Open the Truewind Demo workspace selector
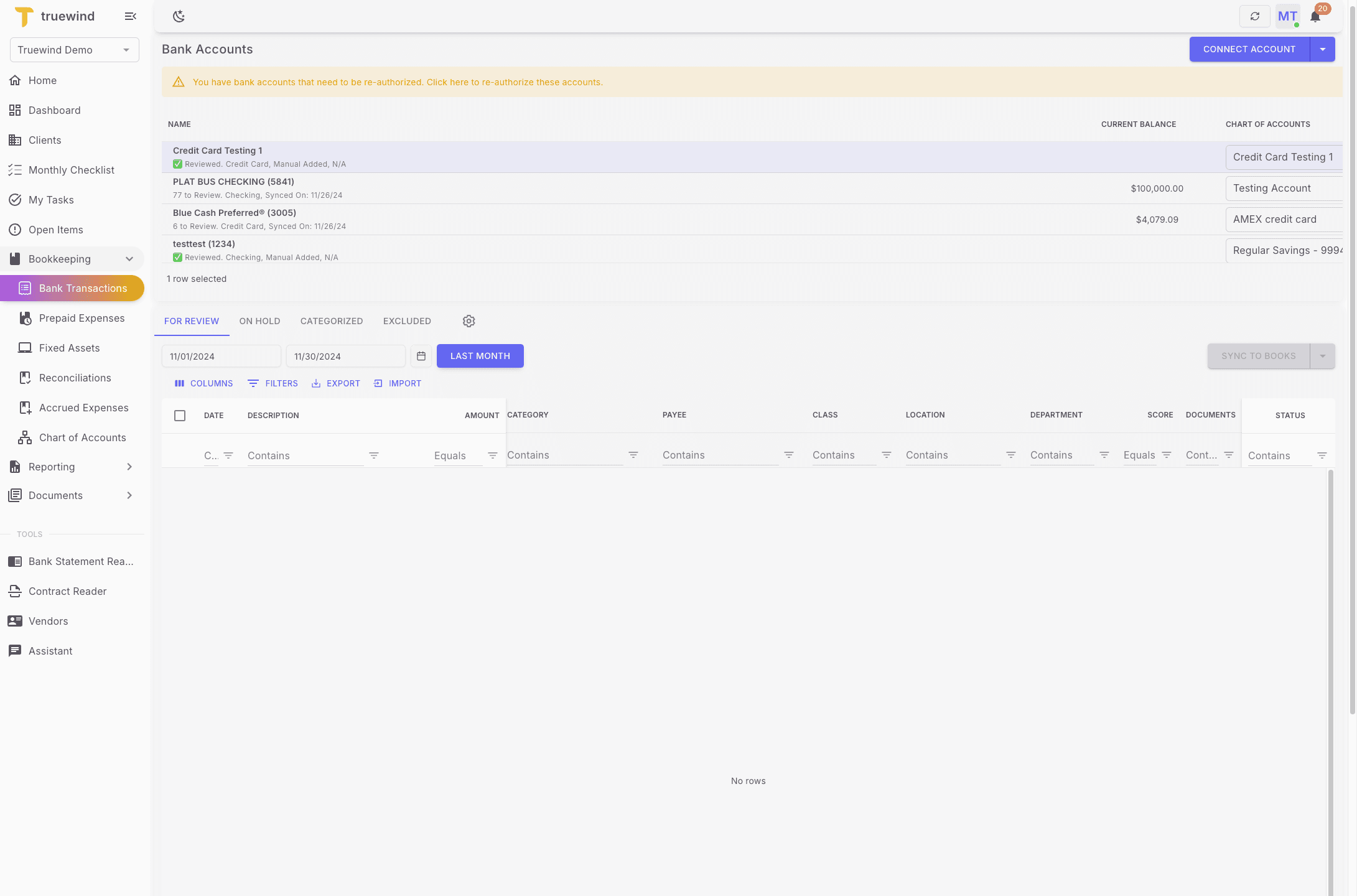This screenshot has width=1357, height=896. [74, 49]
